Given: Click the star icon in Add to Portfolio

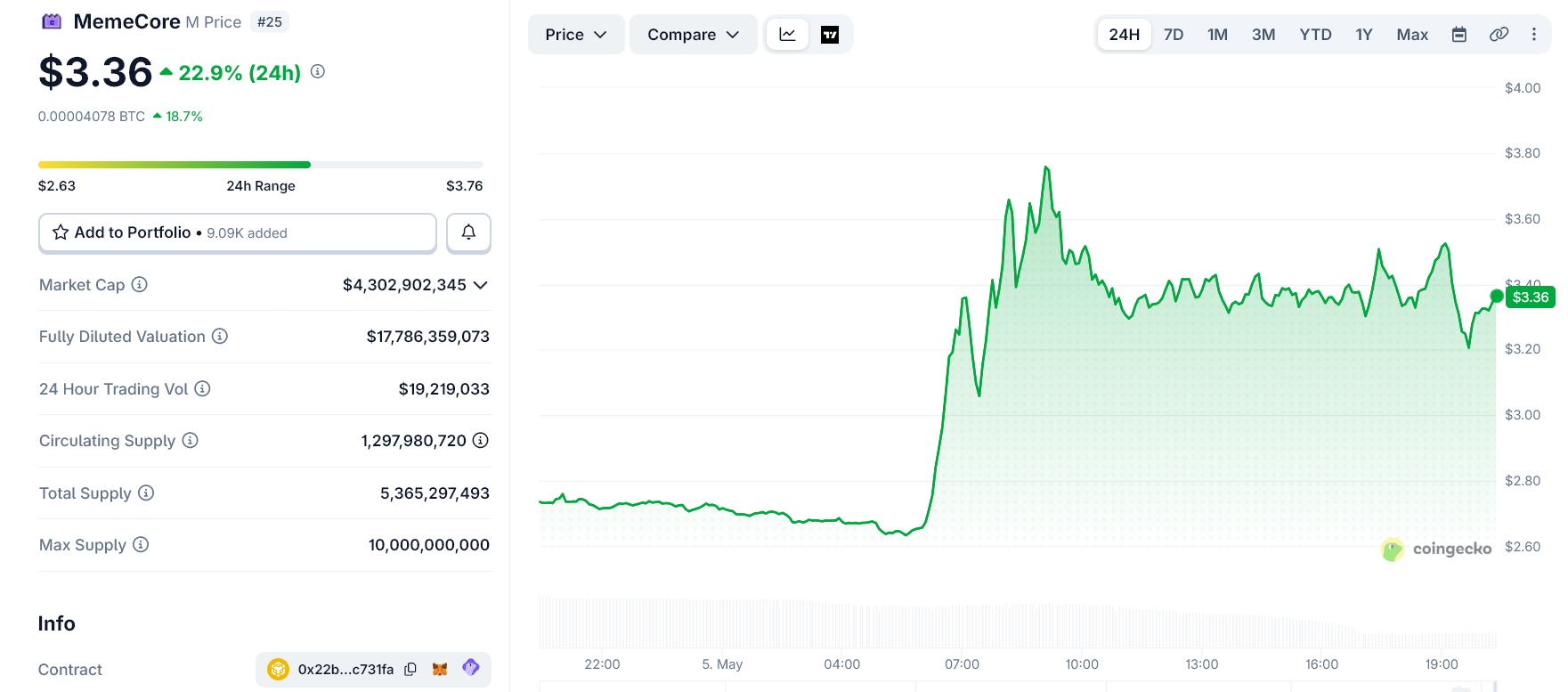Looking at the screenshot, I should pos(61,232).
